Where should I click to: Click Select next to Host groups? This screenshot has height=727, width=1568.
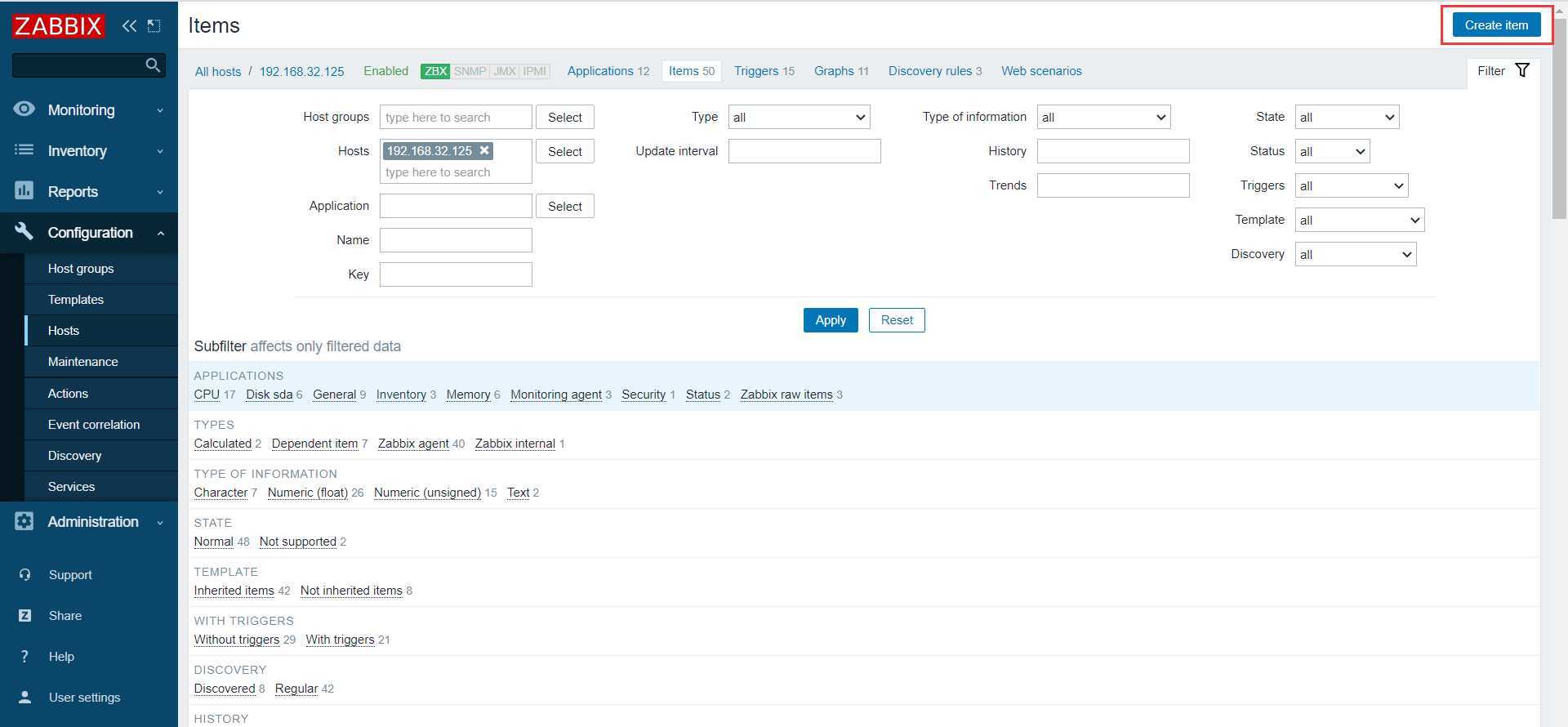tap(565, 117)
